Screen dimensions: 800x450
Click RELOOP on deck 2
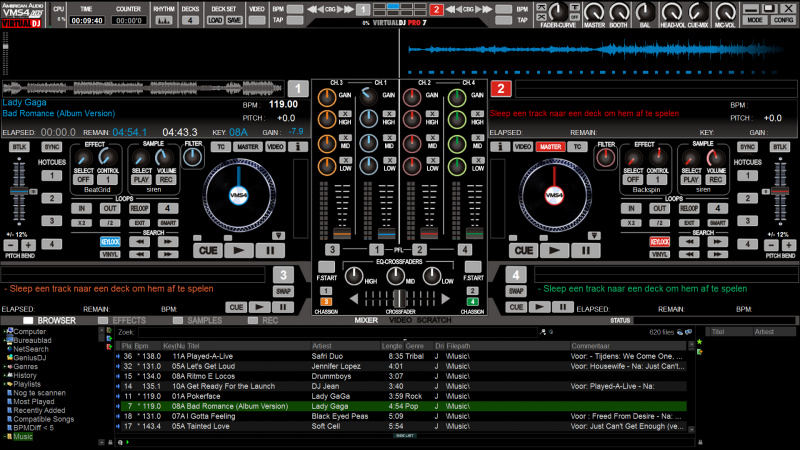click(689, 208)
